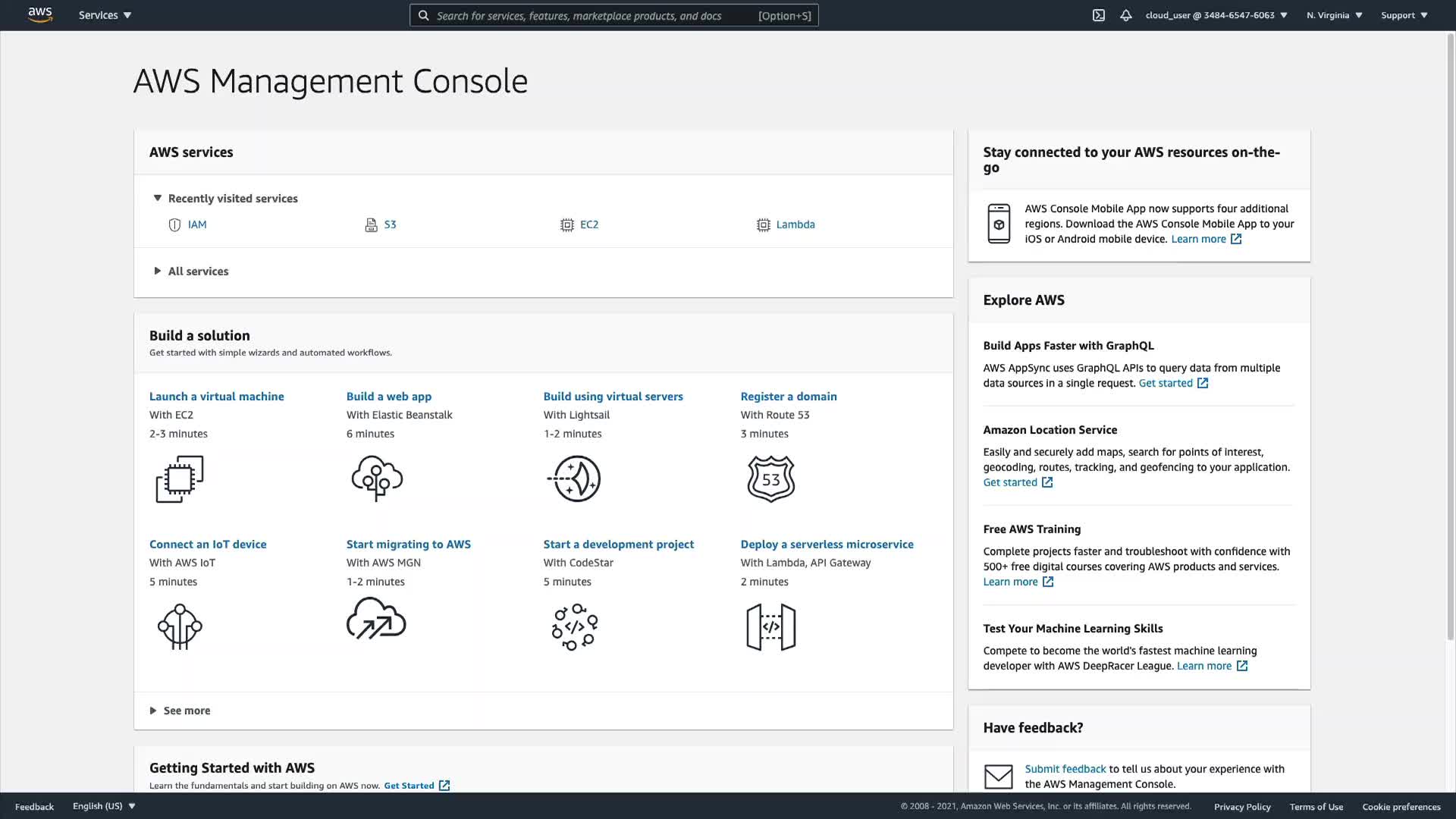Open the Support menu
Viewport: 1456px width, 819px height.
pyautogui.click(x=1404, y=15)
